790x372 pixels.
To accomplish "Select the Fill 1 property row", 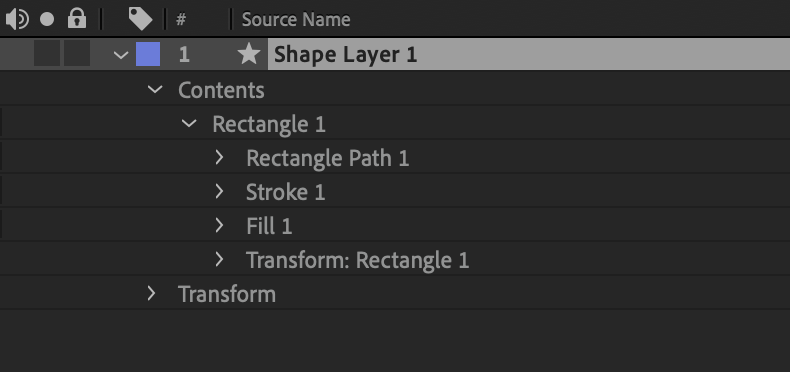I will (x=395, y=225).
